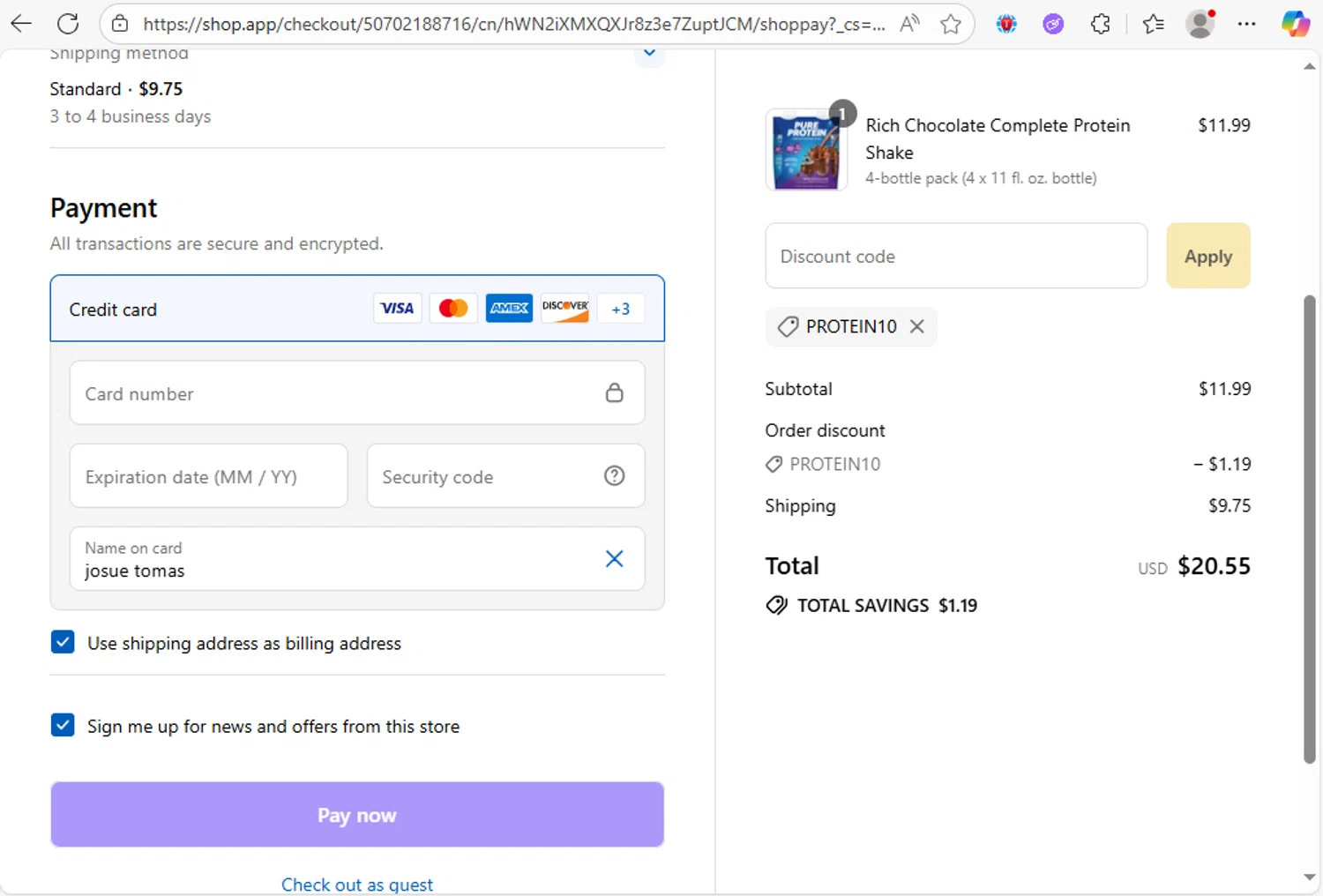Click the Shipping $9.75 amount in summary
Image resolution: width=1323 pixels, height=896 pixels.
point(1230,505)
